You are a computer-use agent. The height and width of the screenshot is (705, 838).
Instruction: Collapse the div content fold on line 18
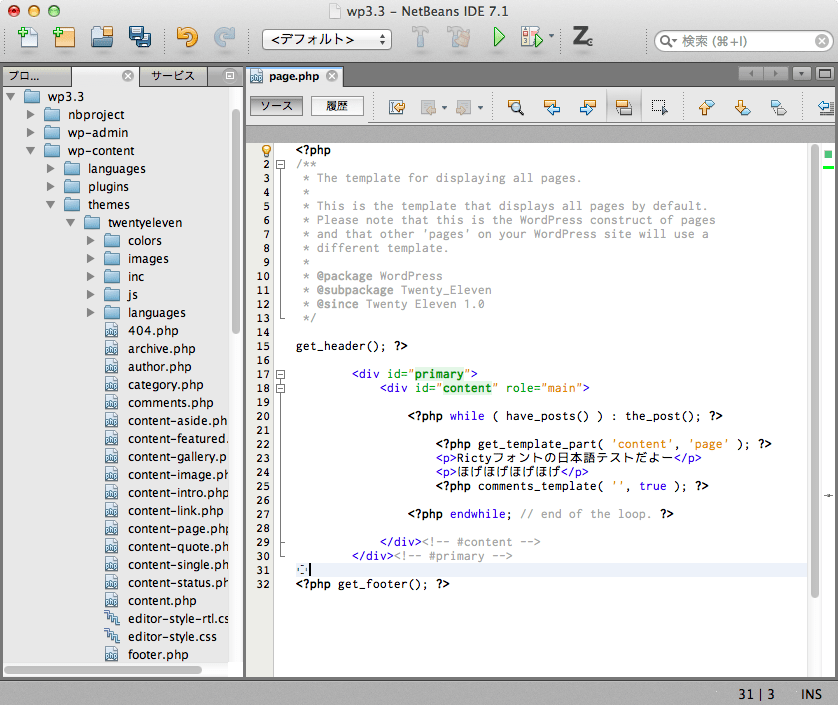[280, 388]
